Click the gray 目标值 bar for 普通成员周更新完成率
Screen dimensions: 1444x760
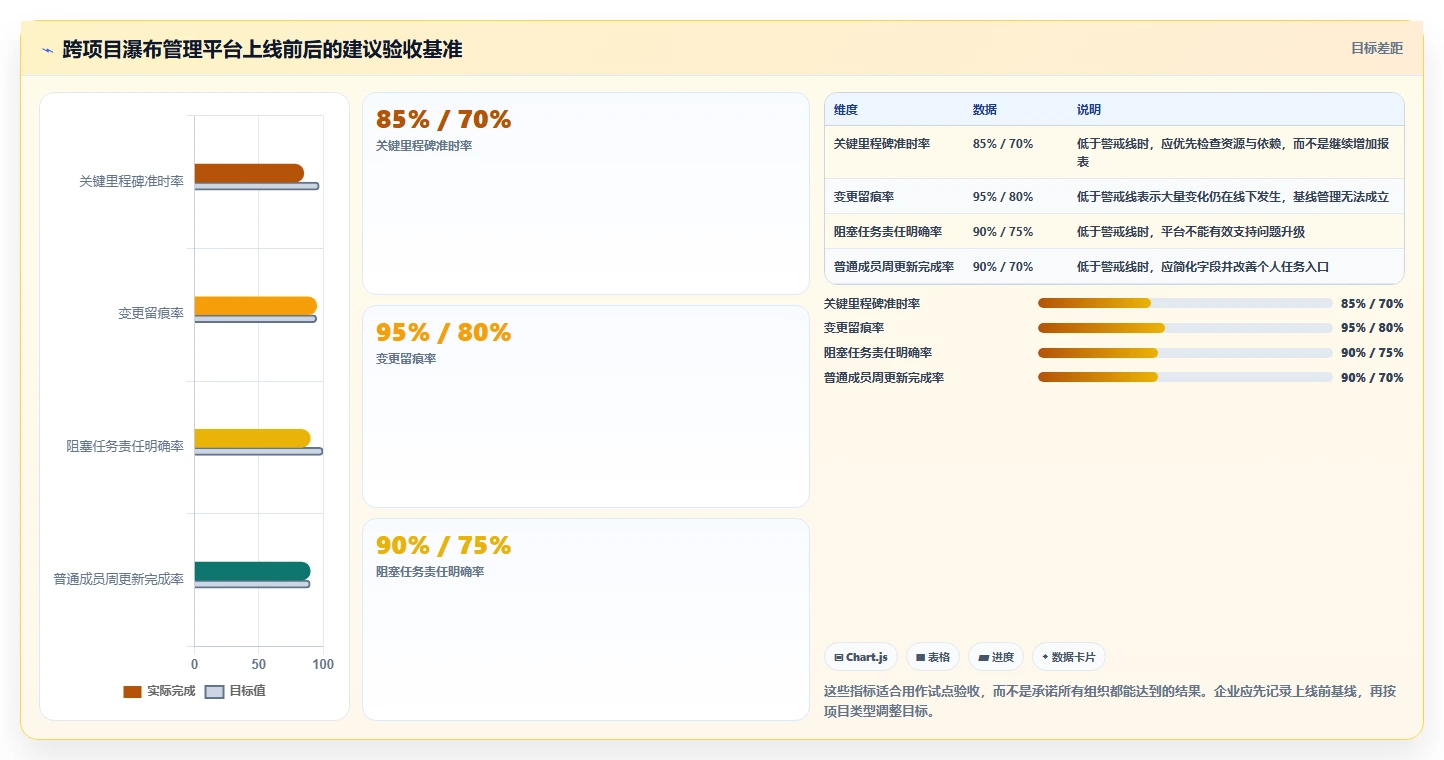[x=252, y=584]
